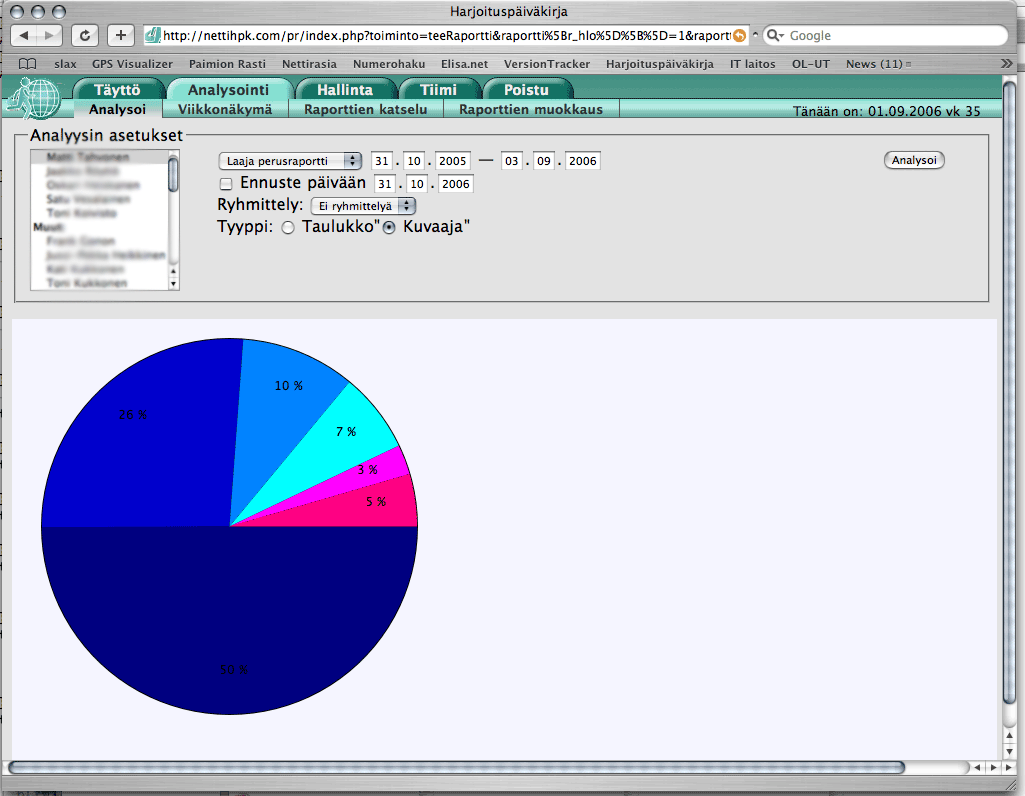Screen dimensions: 1025x796
Task: Click the 50 % dark navy pie slice
Action: (229, 621)
